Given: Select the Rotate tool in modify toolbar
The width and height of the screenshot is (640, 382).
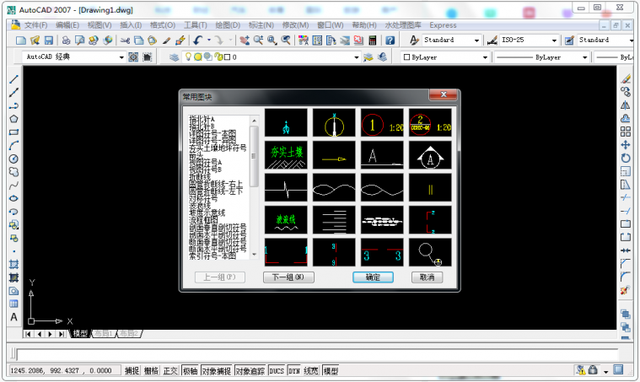Looking at the screenshot, I should click(625, 158).
